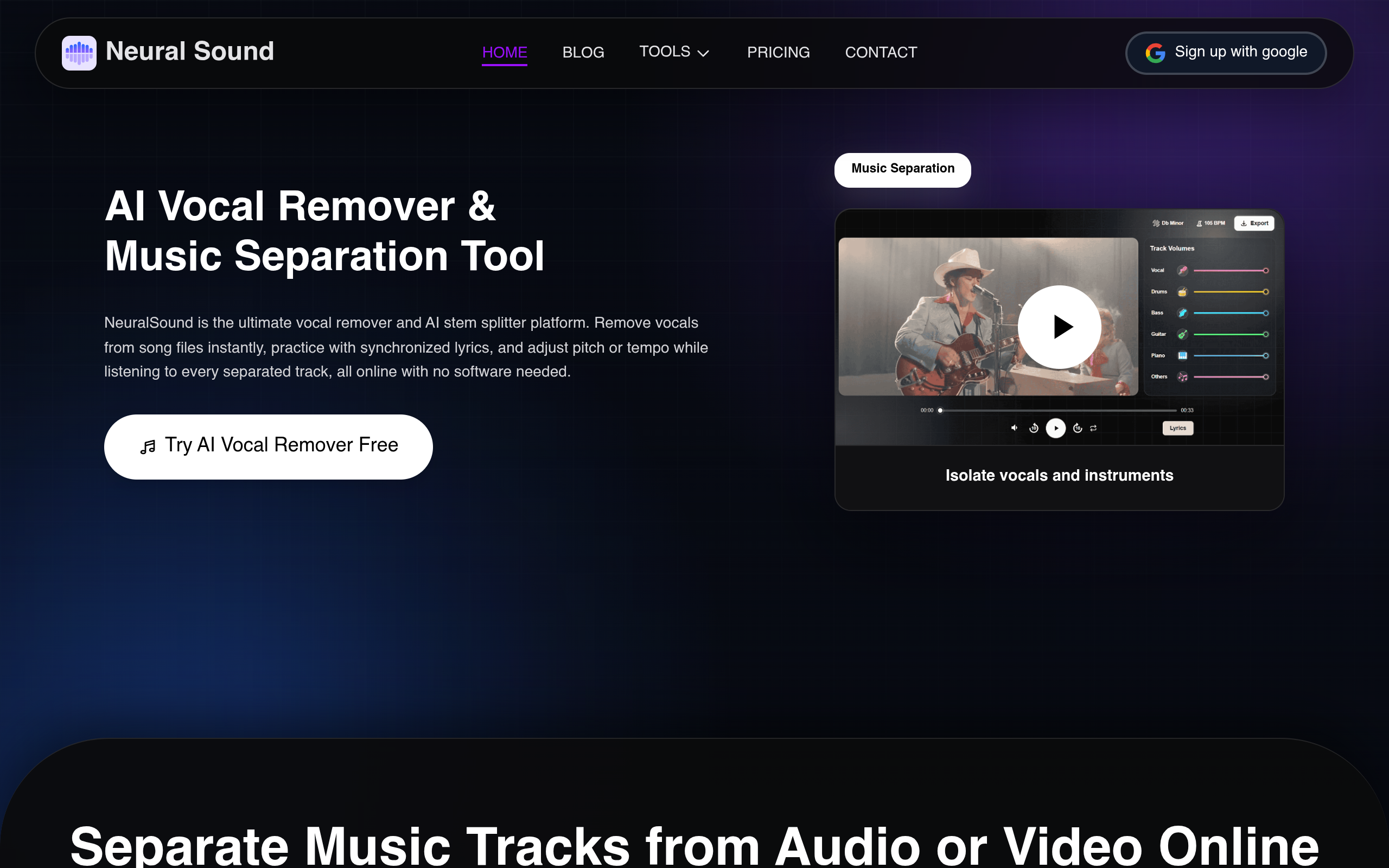Click the 'Vocal' track label
The height and width of the screenshot is (868, 1389).
pyautogui.click(x=1157, y=270)
